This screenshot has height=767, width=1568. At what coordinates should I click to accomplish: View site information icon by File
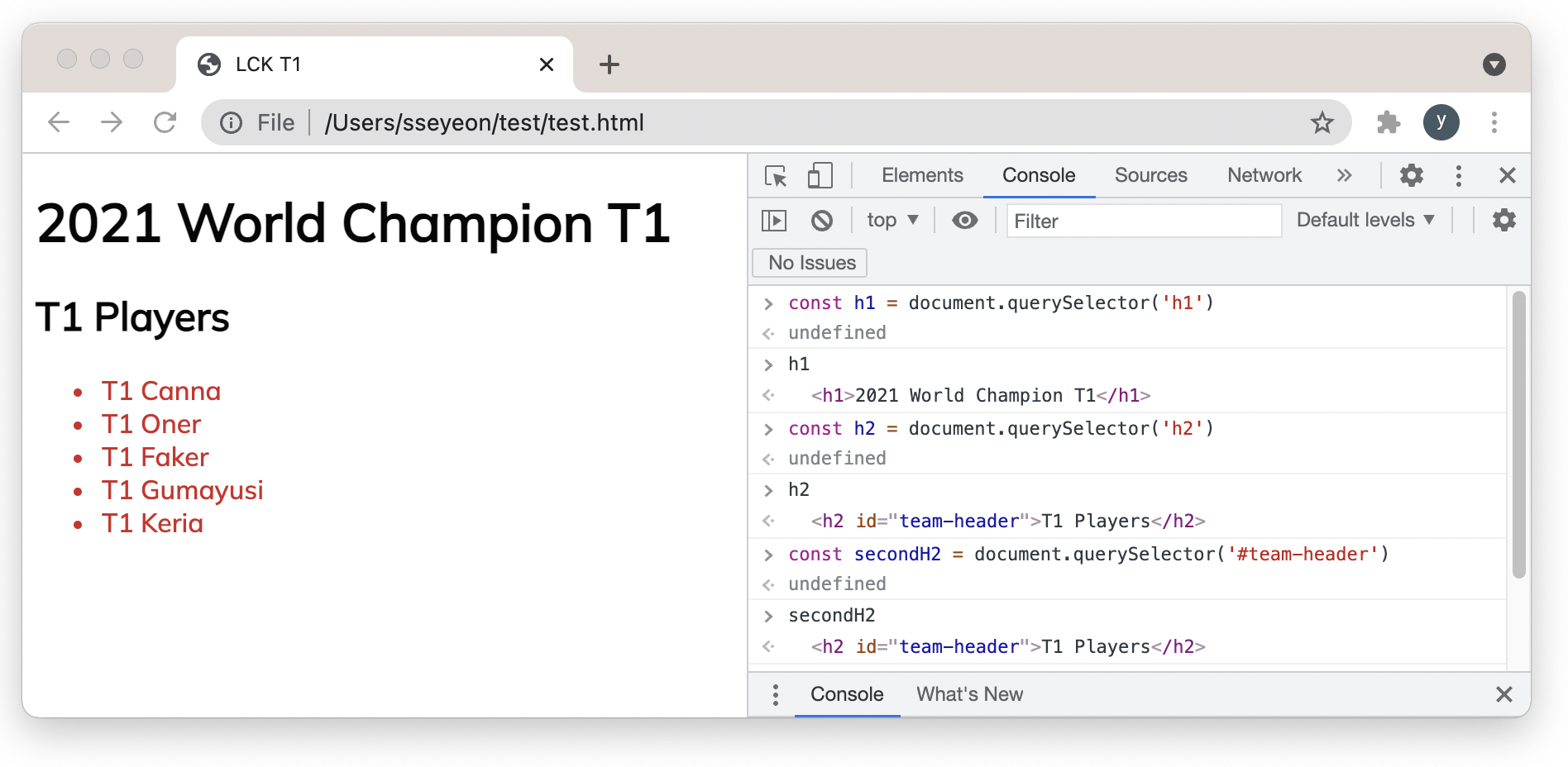[x=231, y=123]
